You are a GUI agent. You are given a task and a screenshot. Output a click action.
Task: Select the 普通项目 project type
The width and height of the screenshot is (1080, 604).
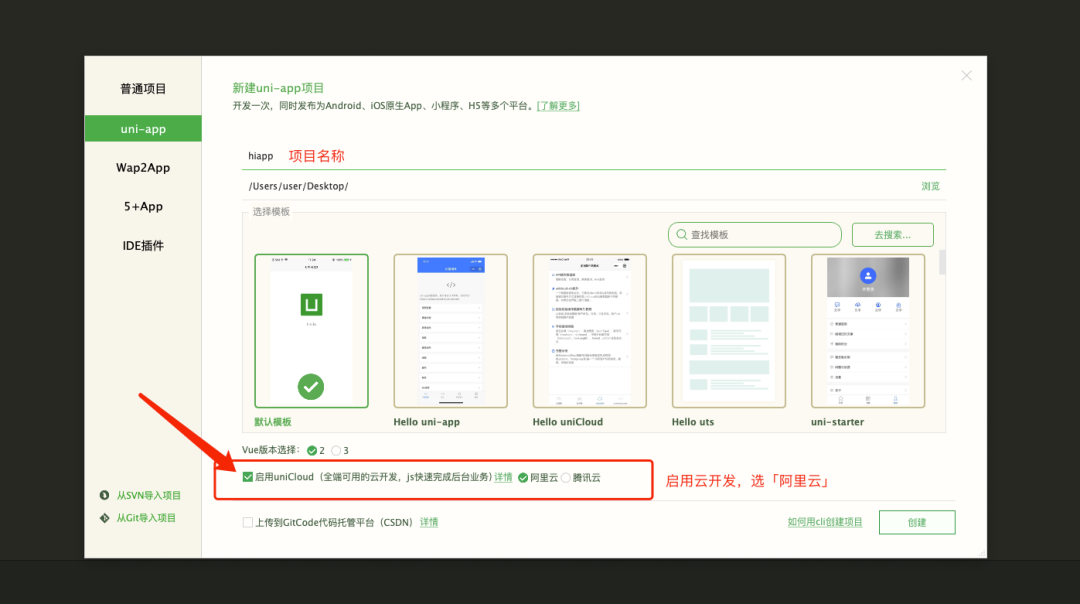tap(143, 89)
